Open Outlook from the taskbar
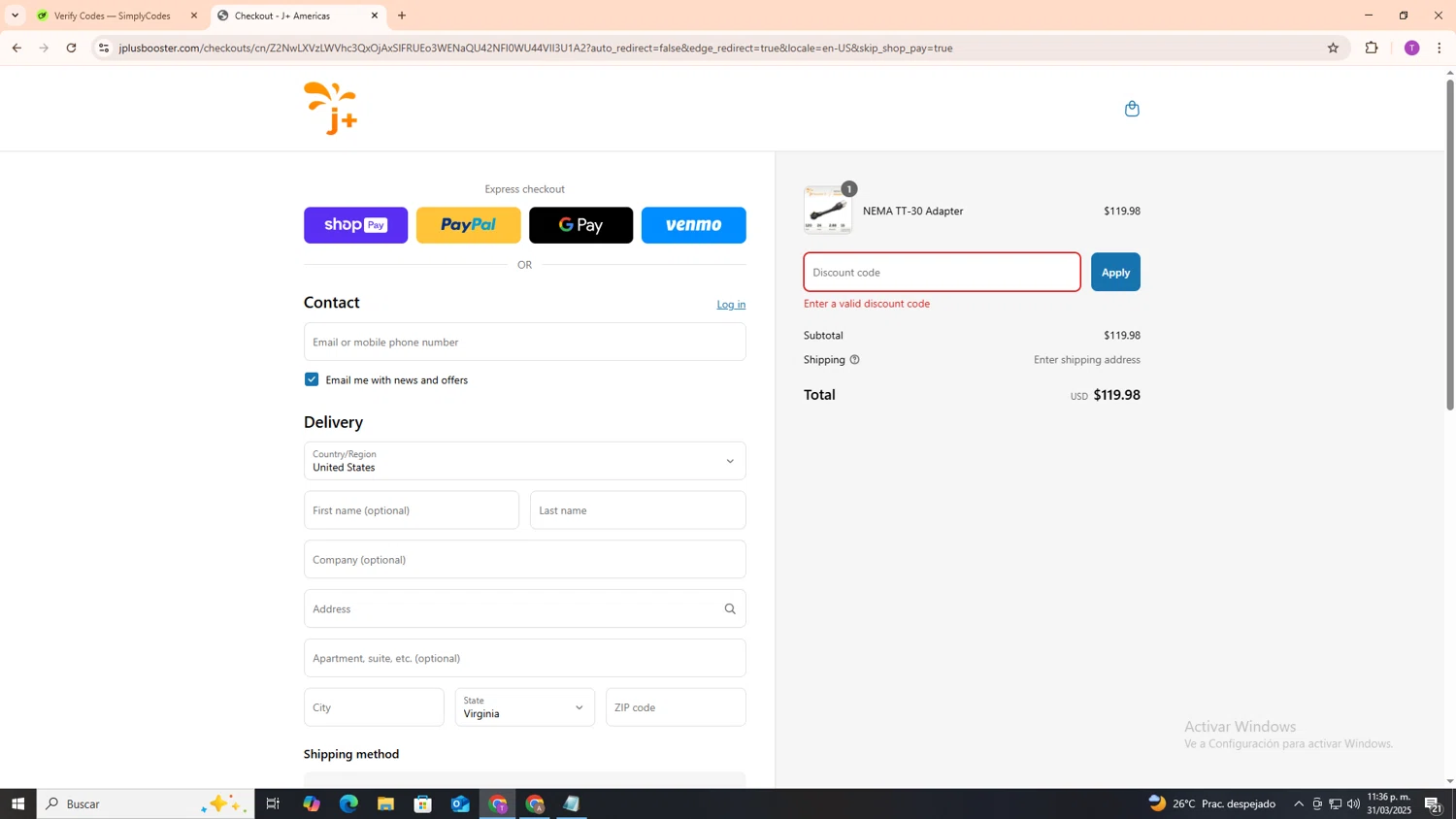Screen dimensions: 1456x819 [x=460, y=803]
